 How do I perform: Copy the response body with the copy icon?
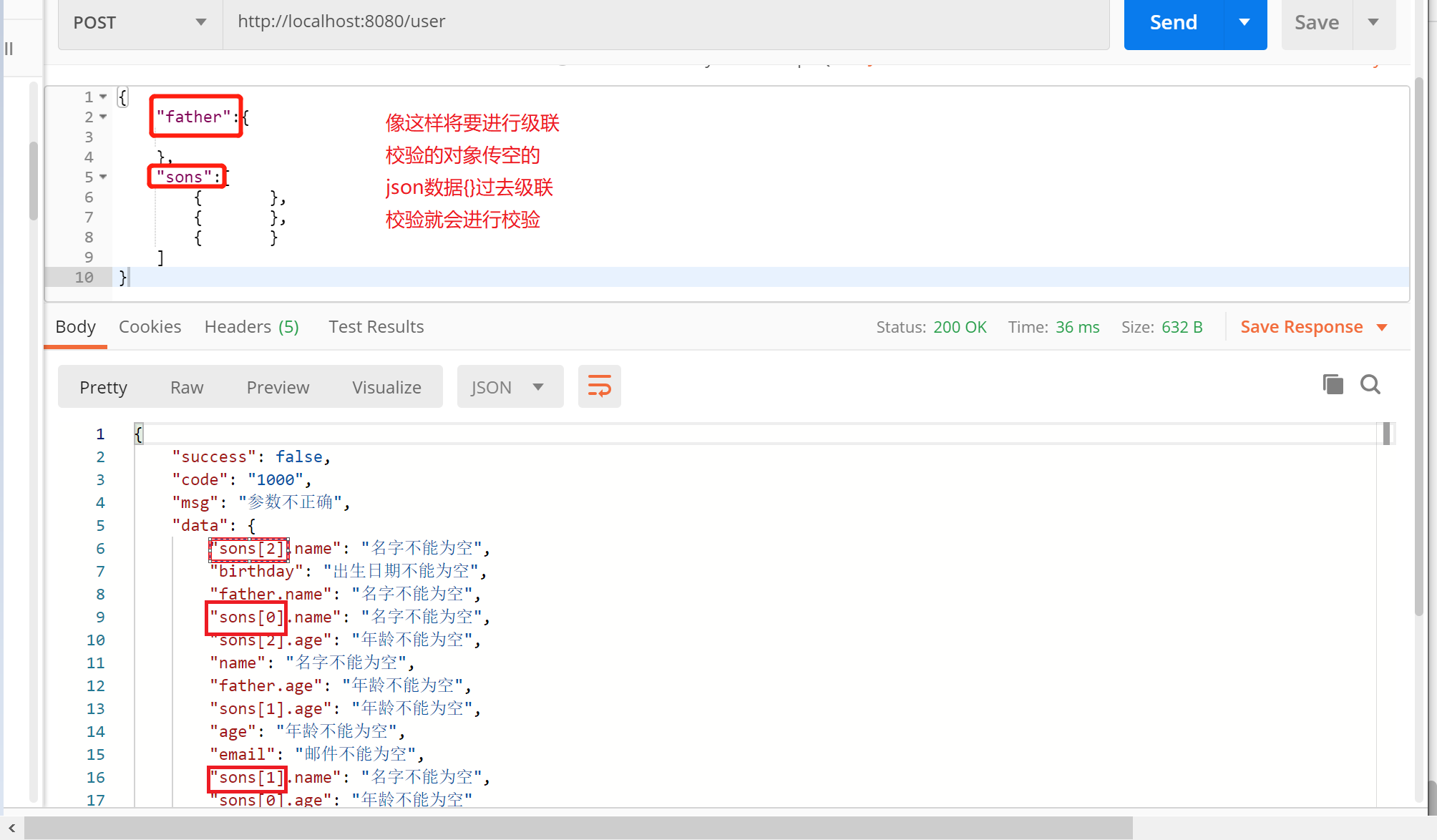click(x=1333, y=385)
